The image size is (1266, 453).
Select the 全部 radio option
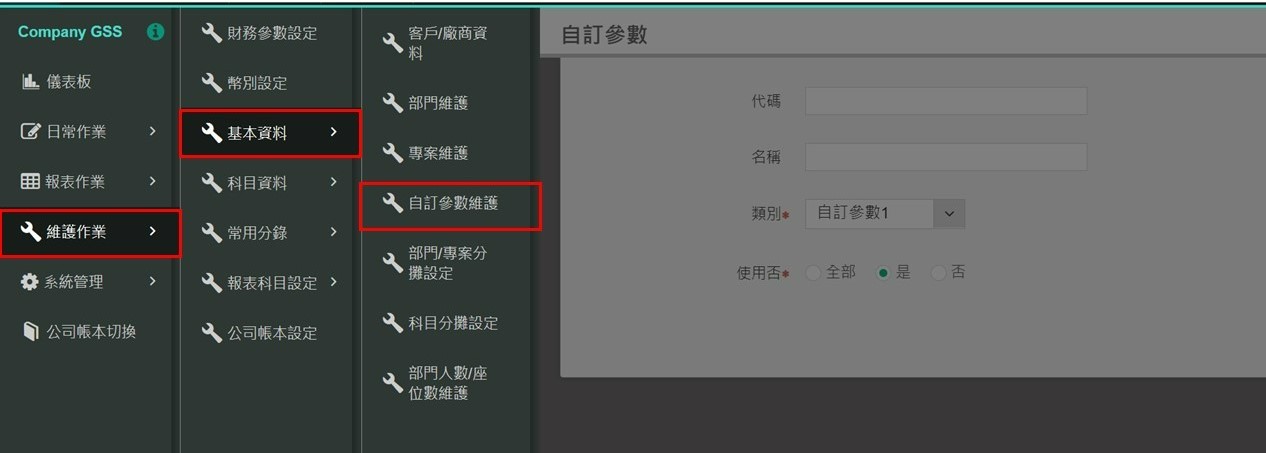[x=813, y=272]
